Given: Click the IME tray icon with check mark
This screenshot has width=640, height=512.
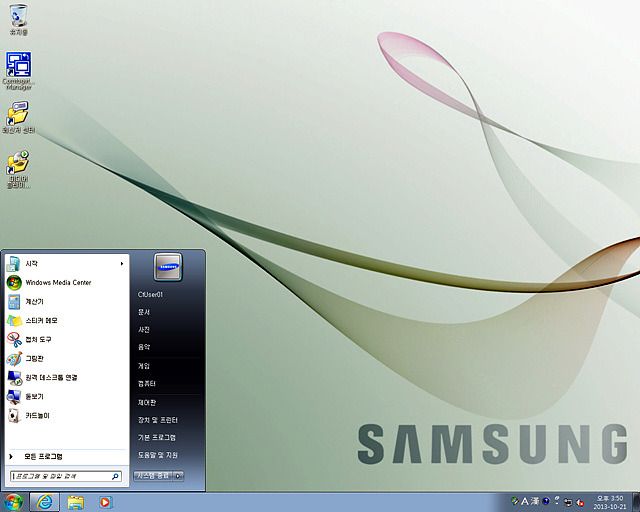Looking at the screenshot, I should click(515, 501).
